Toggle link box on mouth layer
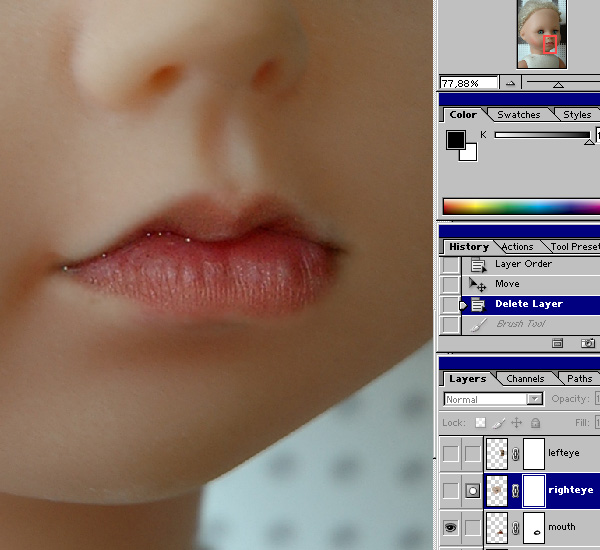Screen dimensions: 600x550 click(473, 528)
